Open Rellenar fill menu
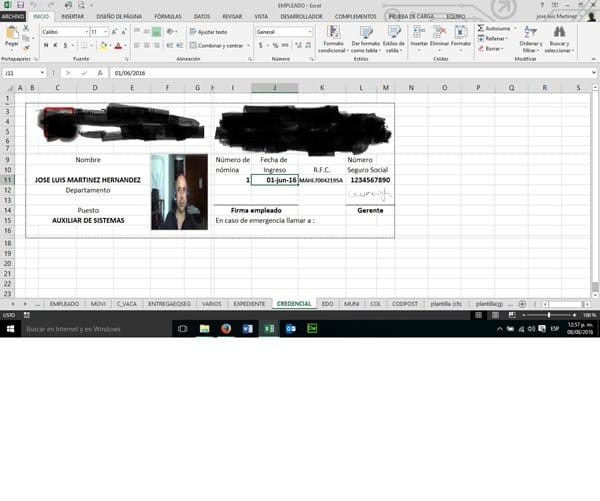The height and width of the screenshot is (501, 600). point(493,38)
